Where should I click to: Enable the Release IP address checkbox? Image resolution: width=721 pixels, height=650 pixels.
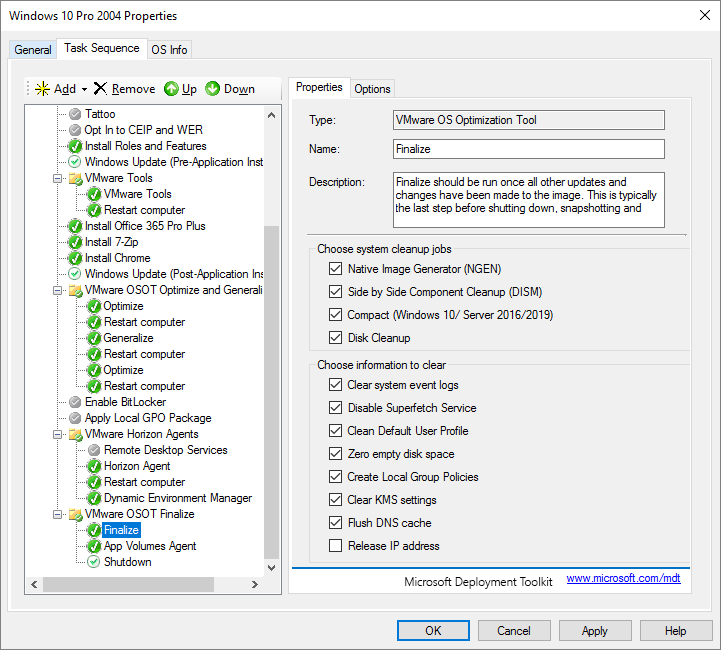[335, 546]
